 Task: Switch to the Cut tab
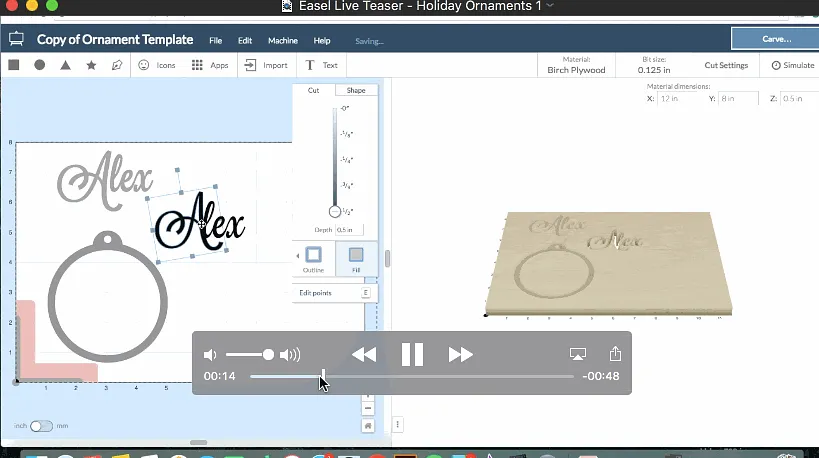[x=313, y=90]
